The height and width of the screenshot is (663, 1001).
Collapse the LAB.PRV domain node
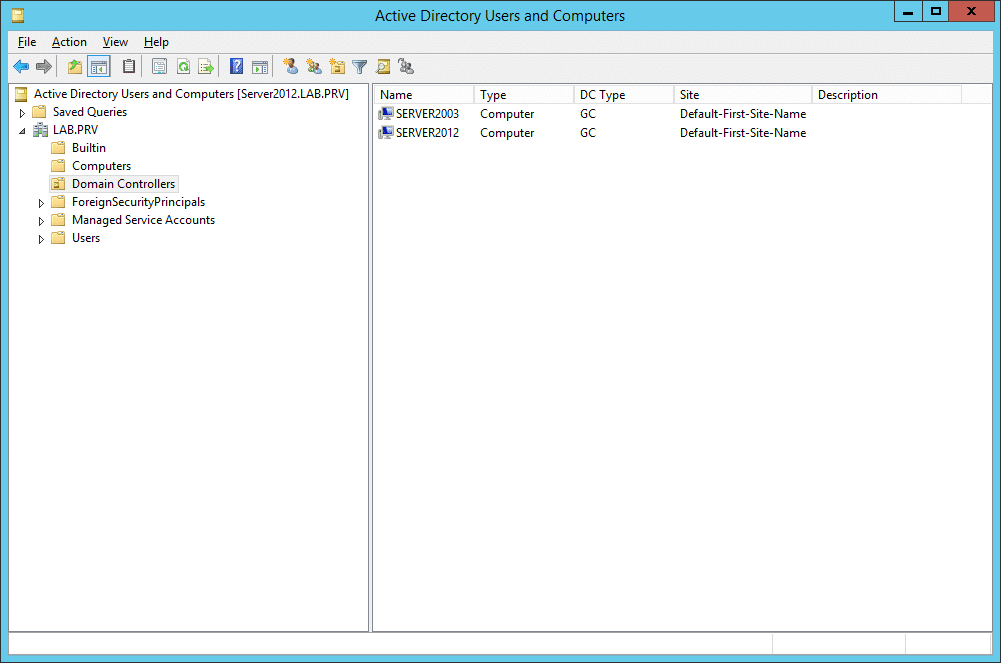point(22,131)
